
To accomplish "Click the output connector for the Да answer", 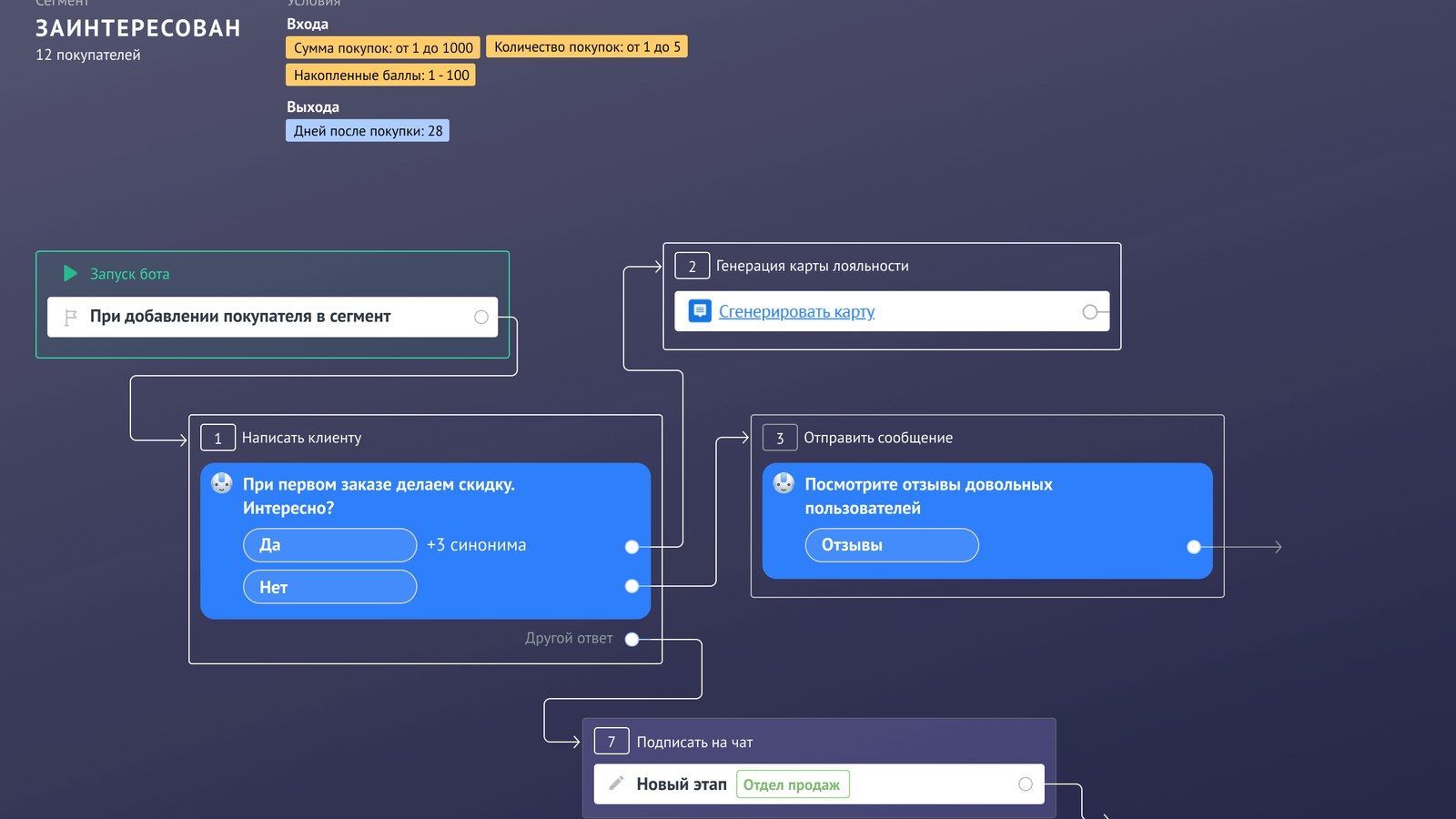I will pos(632,547).
